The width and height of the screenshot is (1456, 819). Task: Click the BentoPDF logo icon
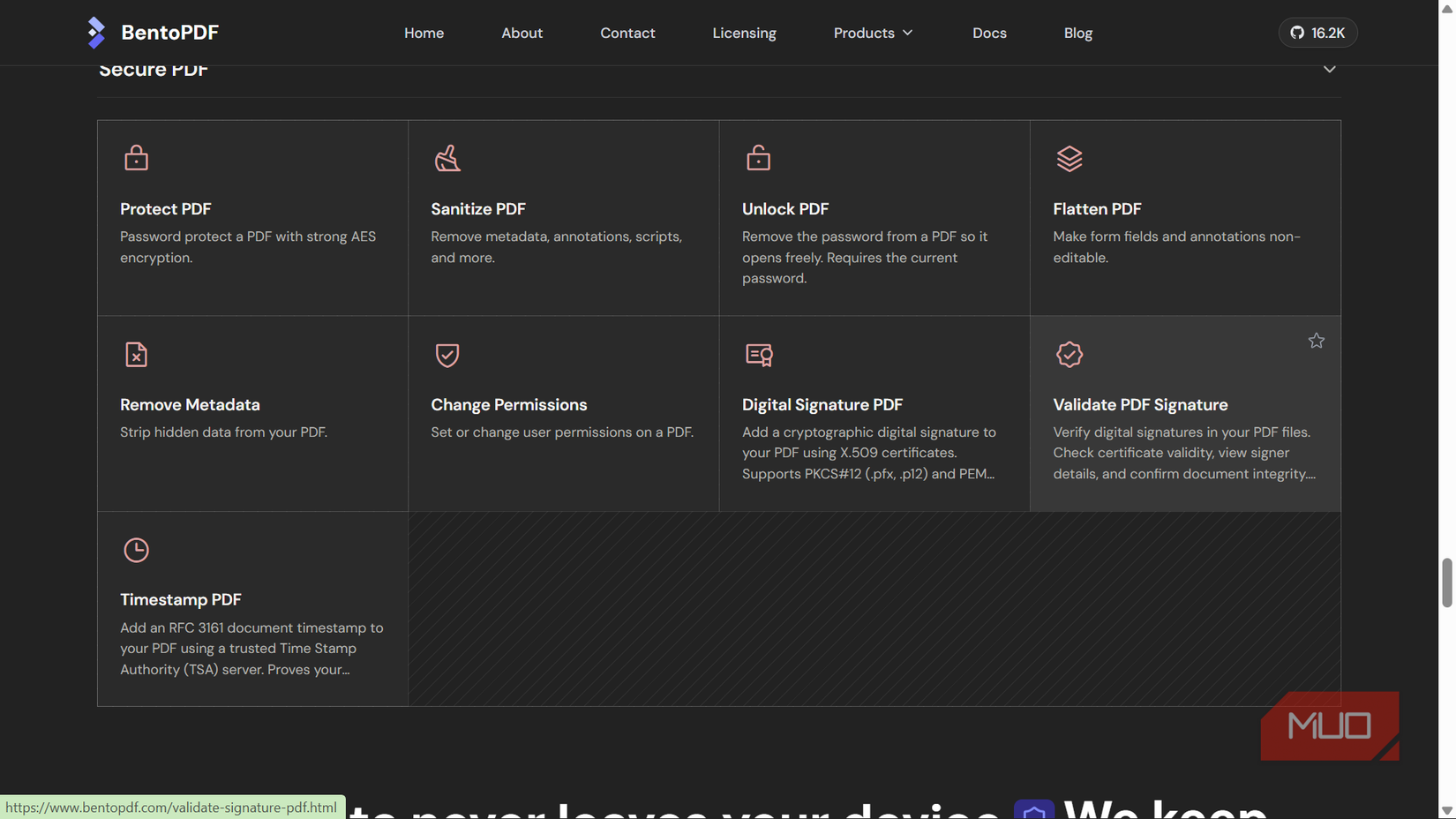pyautogui.click(x=96, y=33)
